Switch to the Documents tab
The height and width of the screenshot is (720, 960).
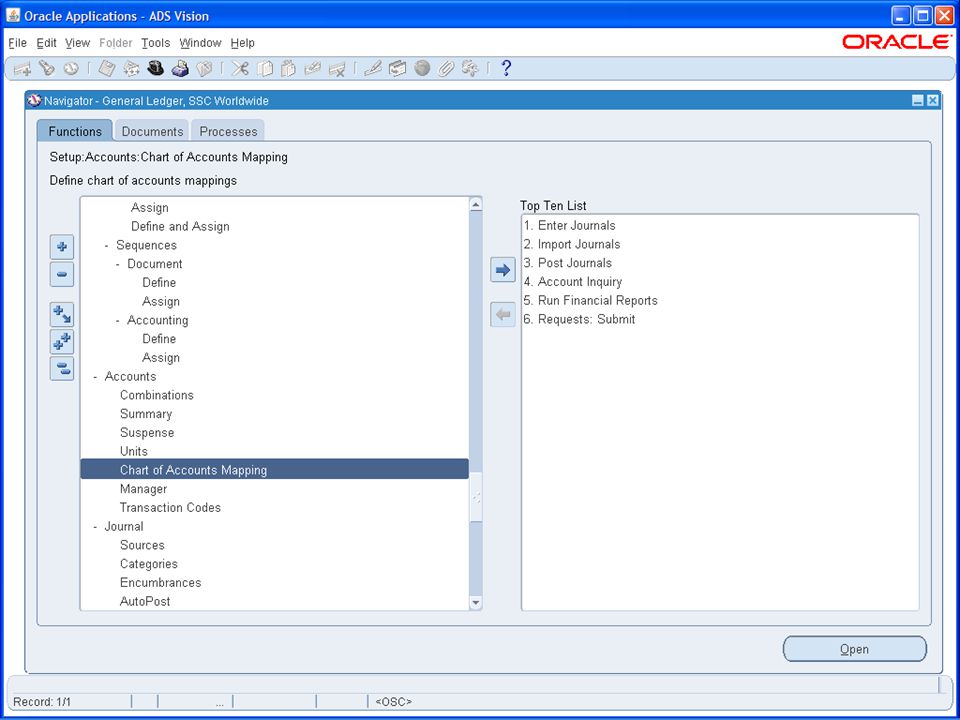(x=152, y=131)
